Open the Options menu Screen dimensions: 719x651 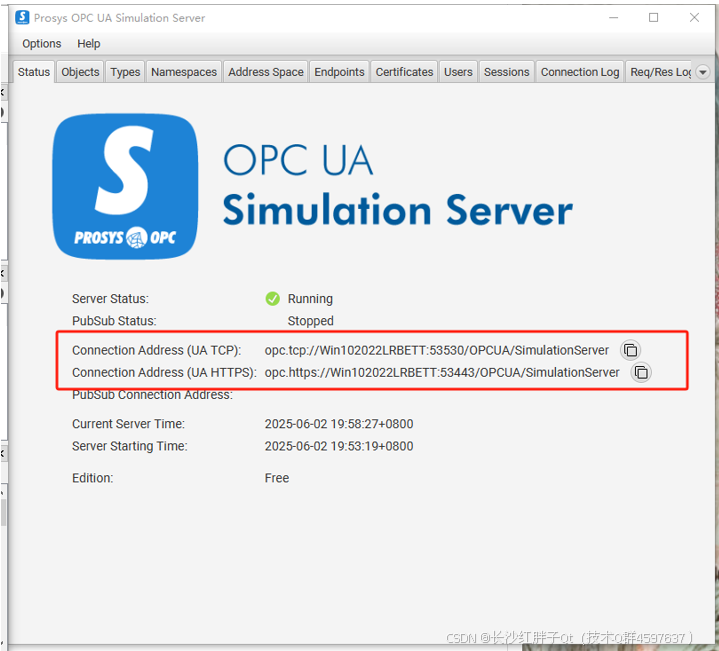tap(42, 44)
